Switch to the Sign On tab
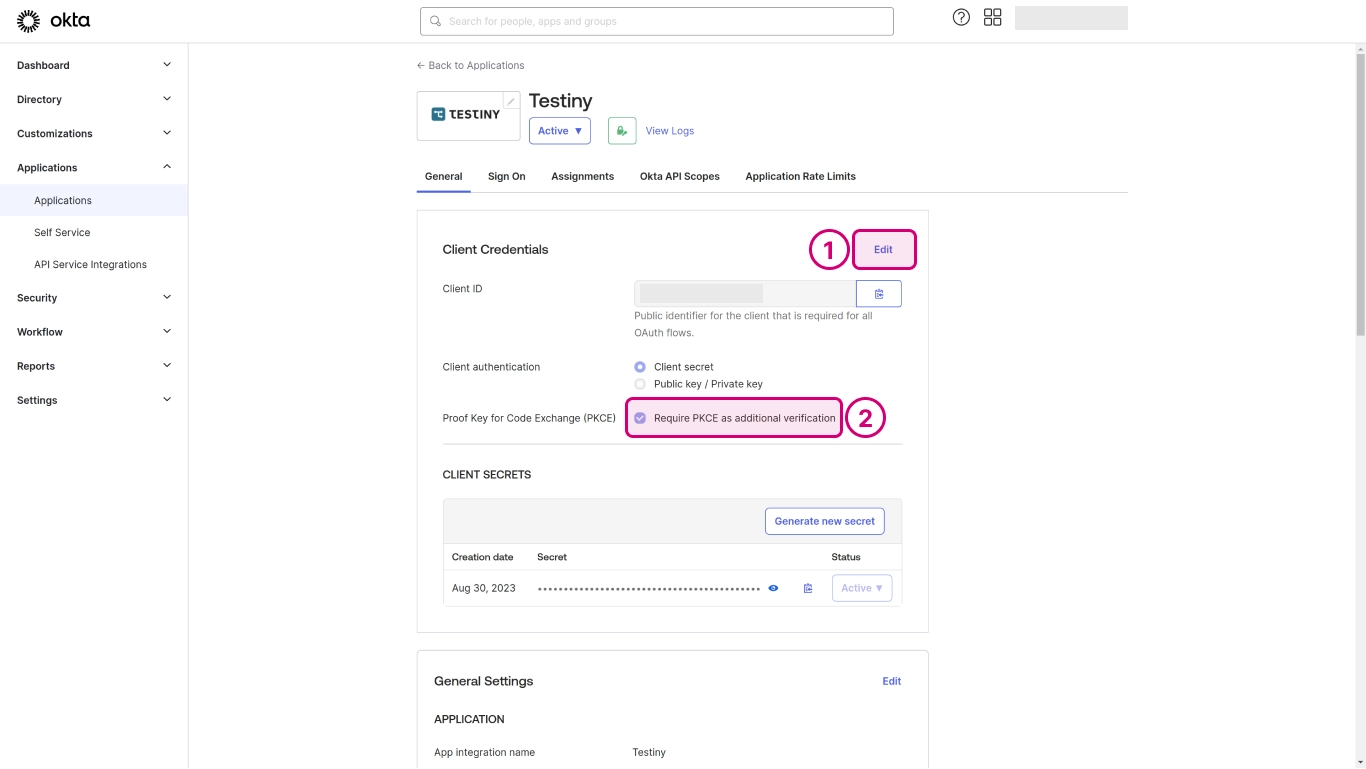The image size is (1366, 769). pyautogui.click(x=506, y=176)
